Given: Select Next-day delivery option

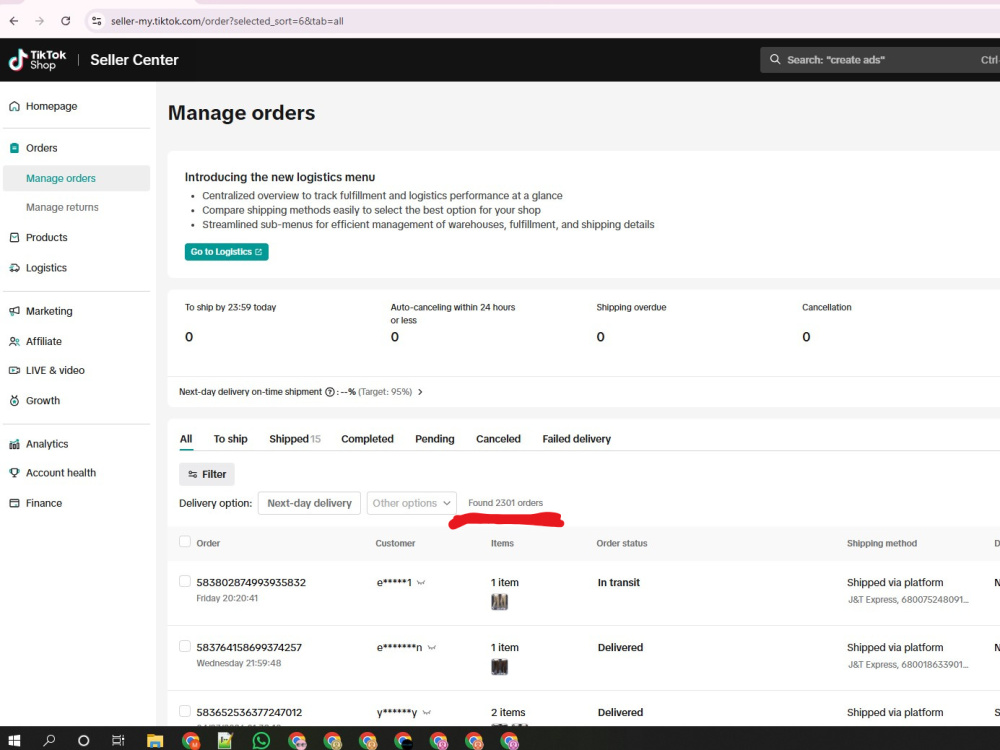Looking at the screenshot, I should coord(309,503).
